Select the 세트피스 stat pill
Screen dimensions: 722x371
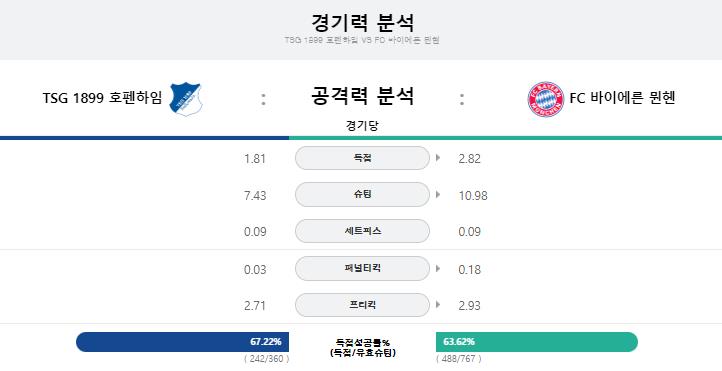click(362, 231)
